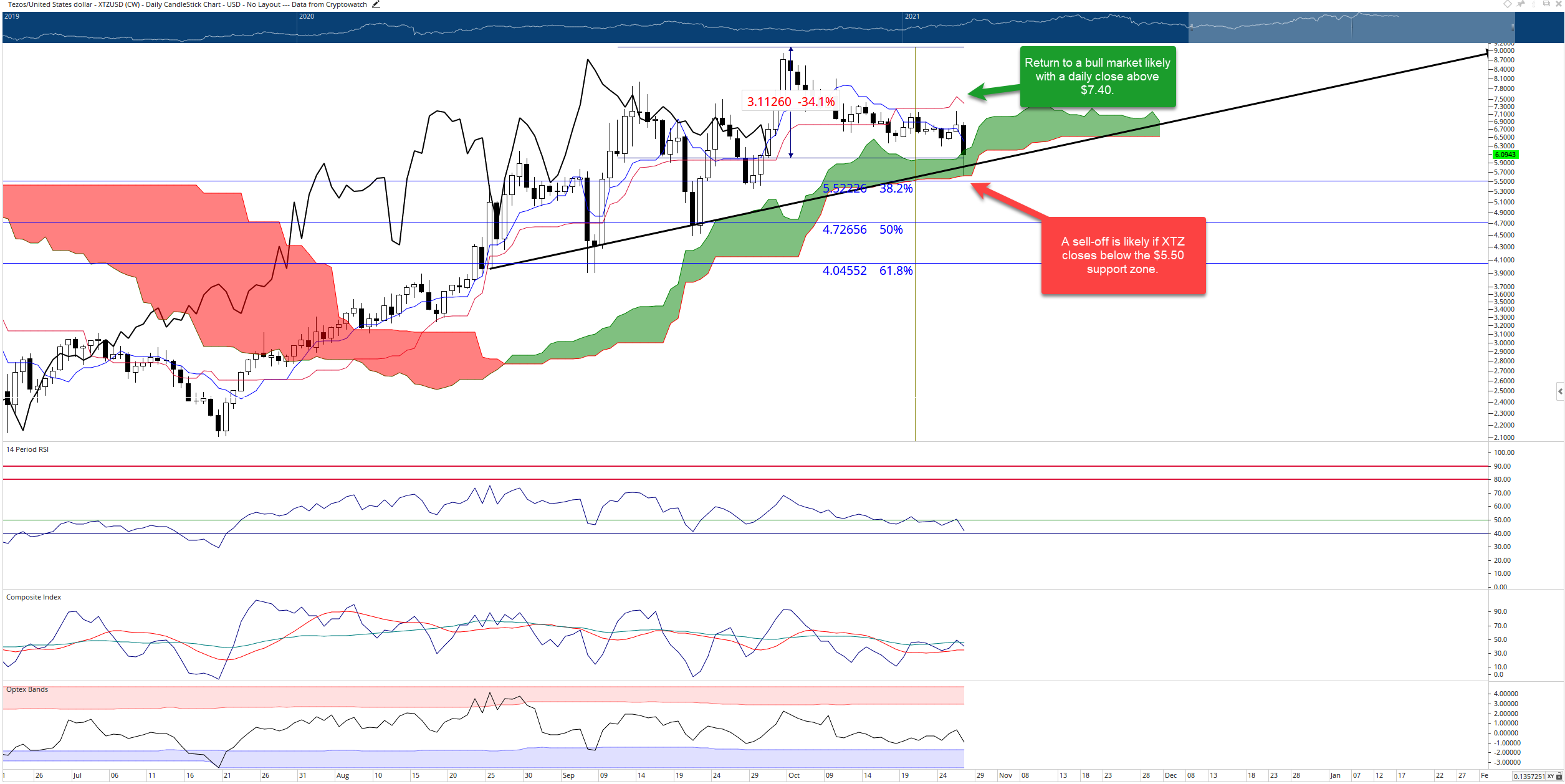Select the red sell-off annotation box
This screenshot has height=784, width=1565.
click(1123, 256)
